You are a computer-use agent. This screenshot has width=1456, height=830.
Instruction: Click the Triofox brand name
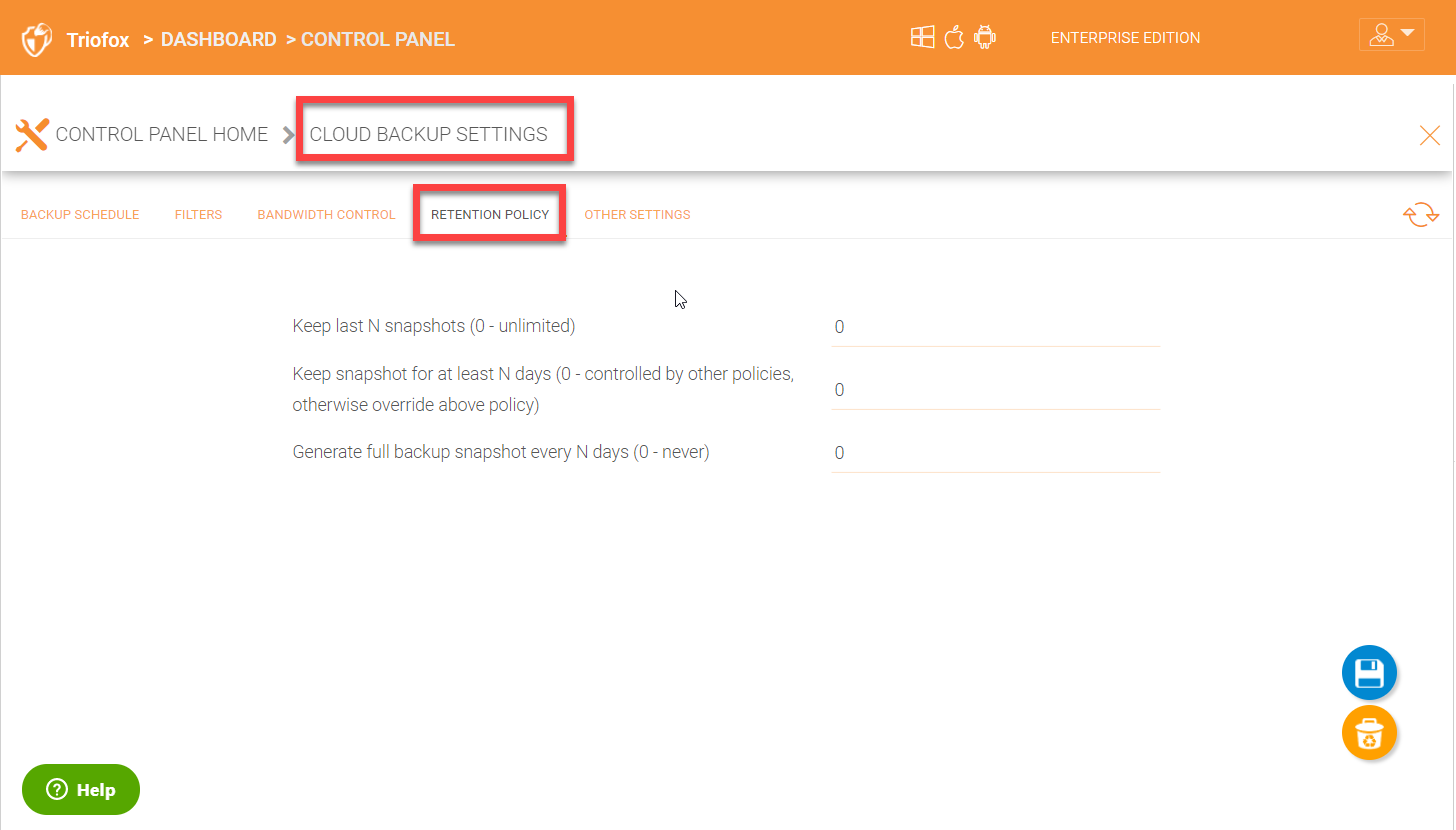pyautogui.click(x=98, y=40)
